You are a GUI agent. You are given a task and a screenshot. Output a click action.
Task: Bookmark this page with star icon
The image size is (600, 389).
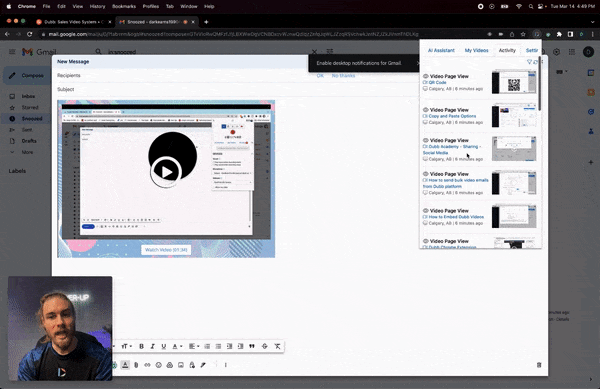(x=523, y=34)
